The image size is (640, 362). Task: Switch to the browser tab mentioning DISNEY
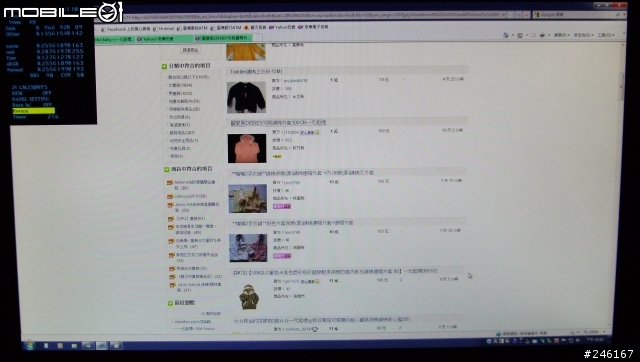coord(223,38)
